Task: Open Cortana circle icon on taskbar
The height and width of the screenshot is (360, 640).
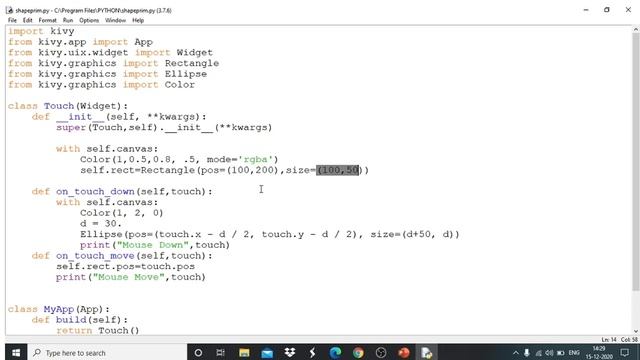Action: coord(198,353)
